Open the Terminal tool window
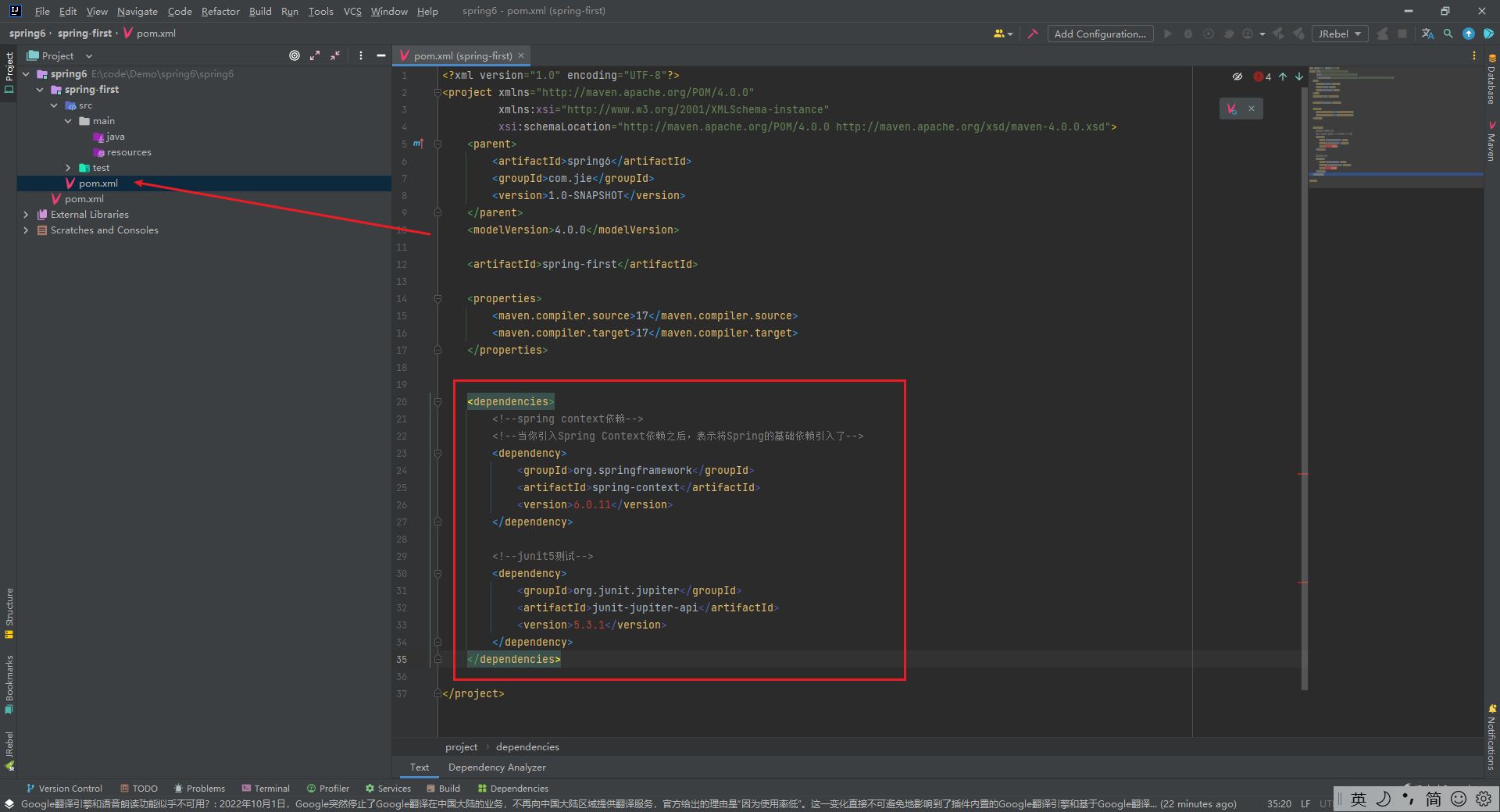 (266, 789)
